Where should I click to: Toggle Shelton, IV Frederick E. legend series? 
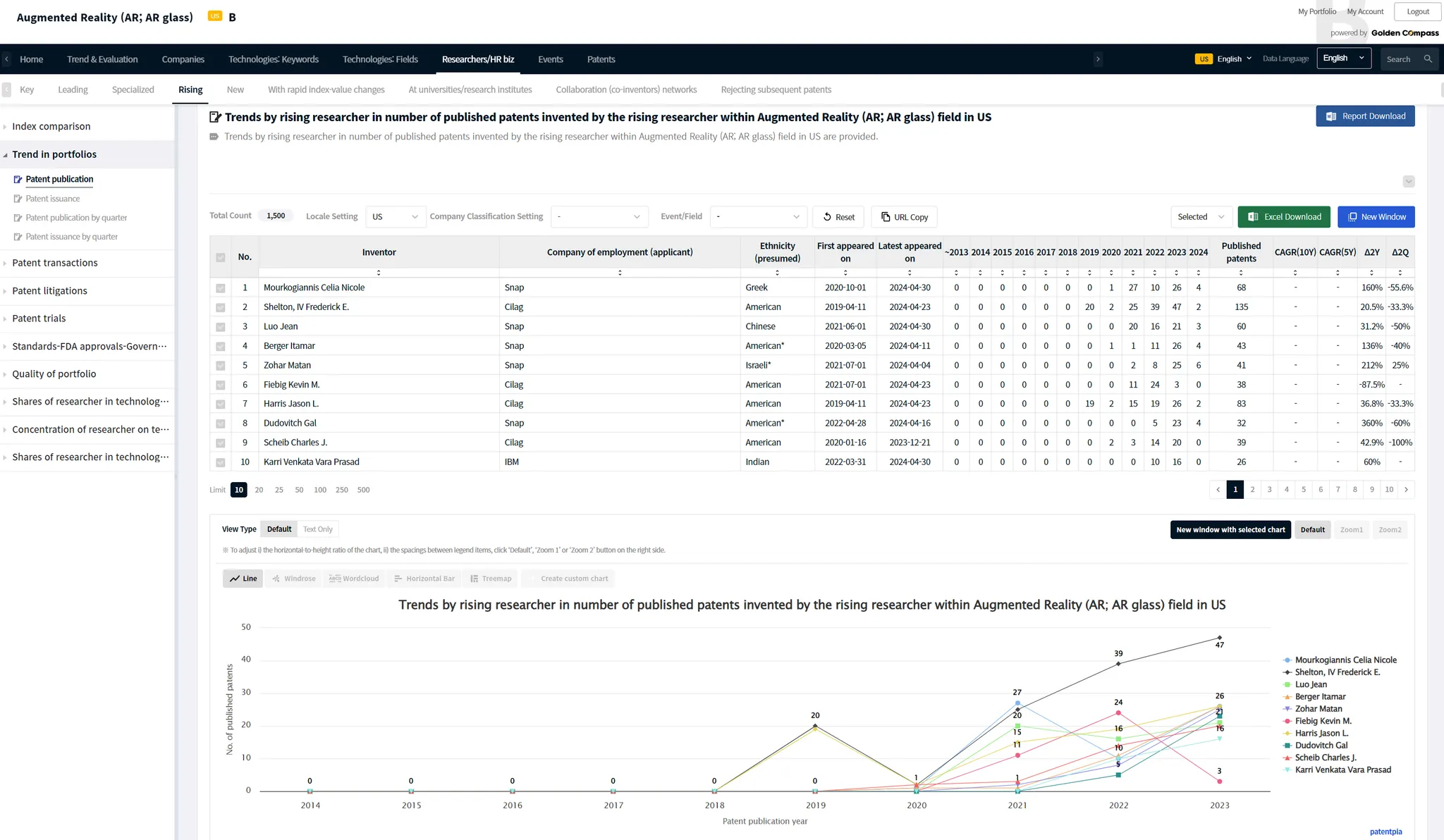click(x=1337, y=672)
